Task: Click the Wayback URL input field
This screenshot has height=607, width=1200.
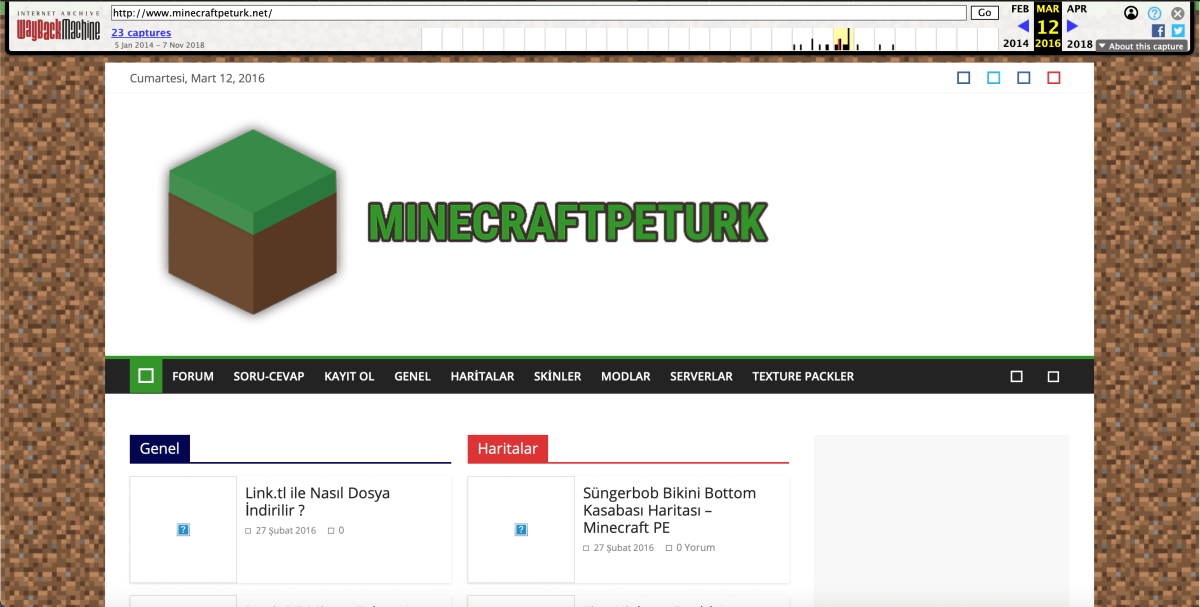Action: tap(538, 13)
